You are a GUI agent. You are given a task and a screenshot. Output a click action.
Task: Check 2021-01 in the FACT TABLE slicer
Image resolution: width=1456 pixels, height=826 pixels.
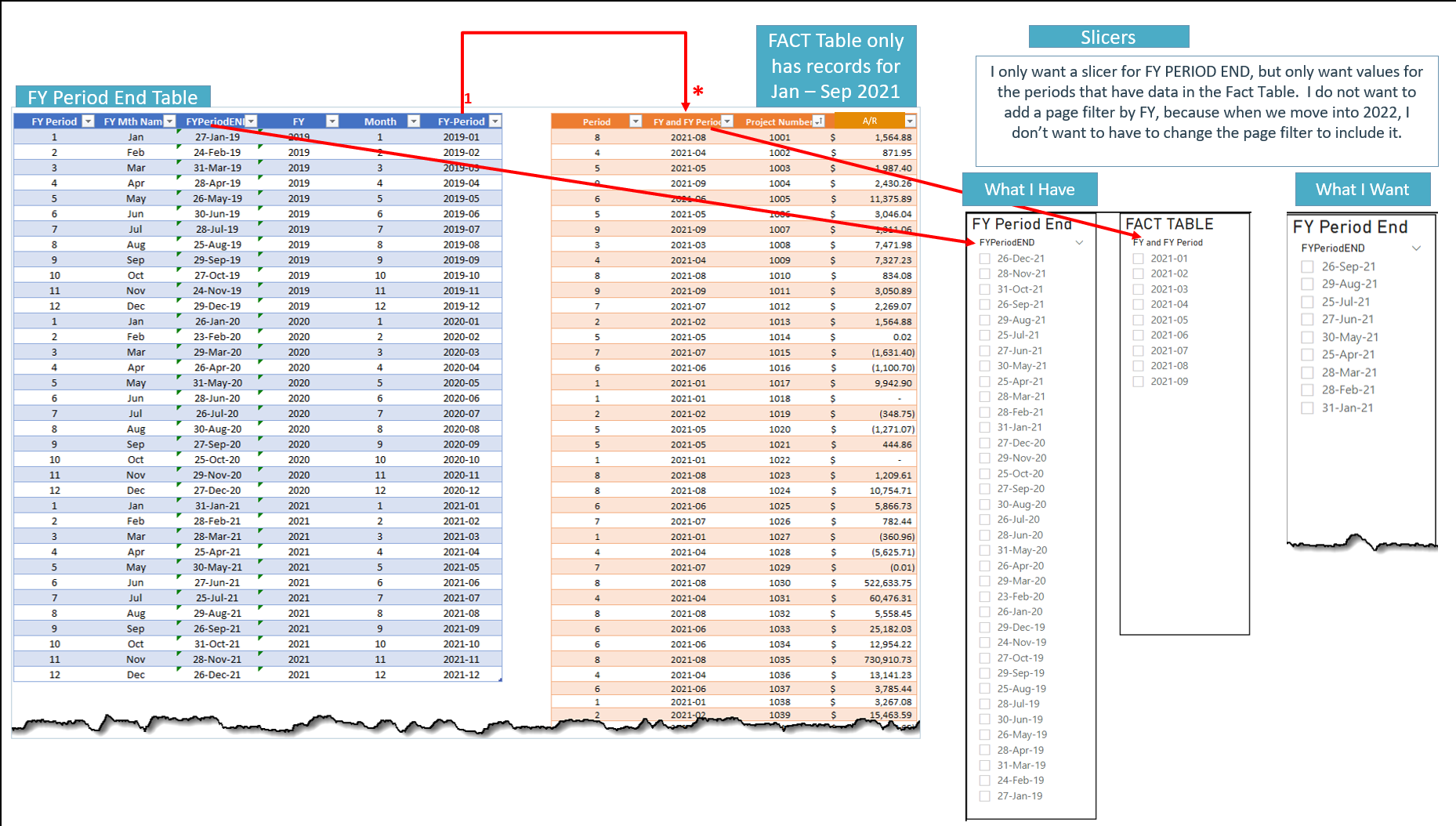coord(1138,258)
